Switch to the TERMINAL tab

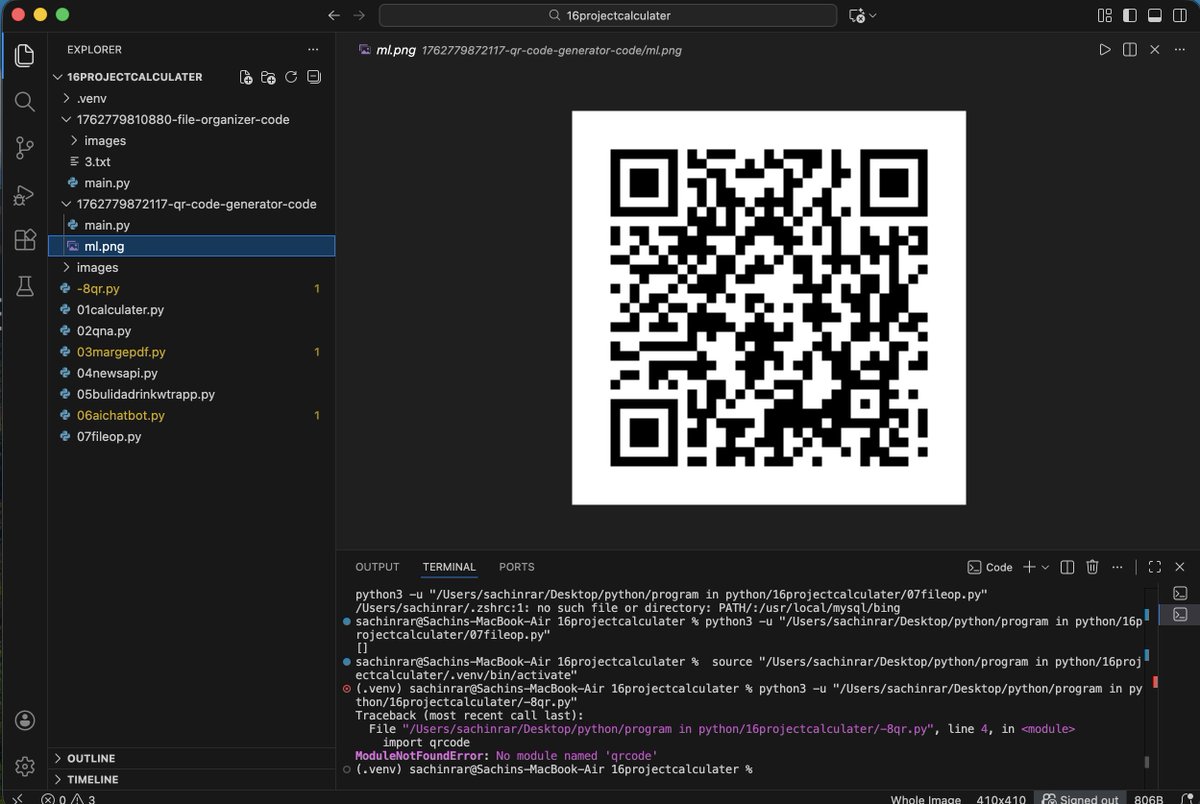tap(449, 567)
